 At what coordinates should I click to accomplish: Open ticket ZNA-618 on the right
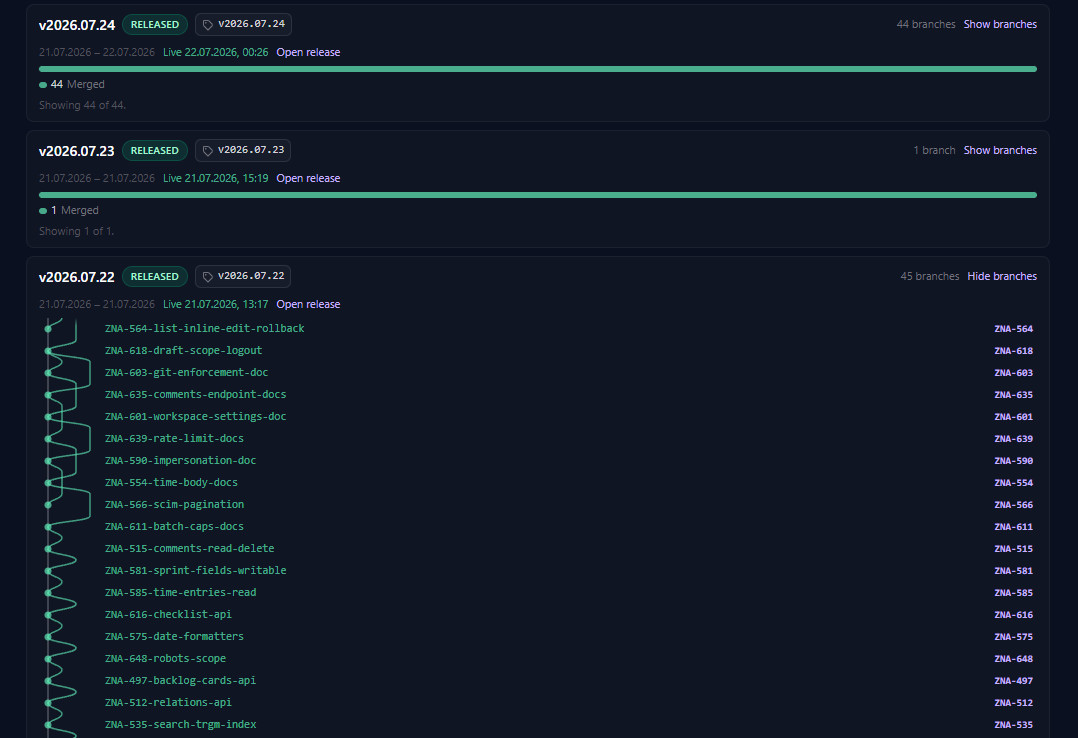coord(1013,351)
